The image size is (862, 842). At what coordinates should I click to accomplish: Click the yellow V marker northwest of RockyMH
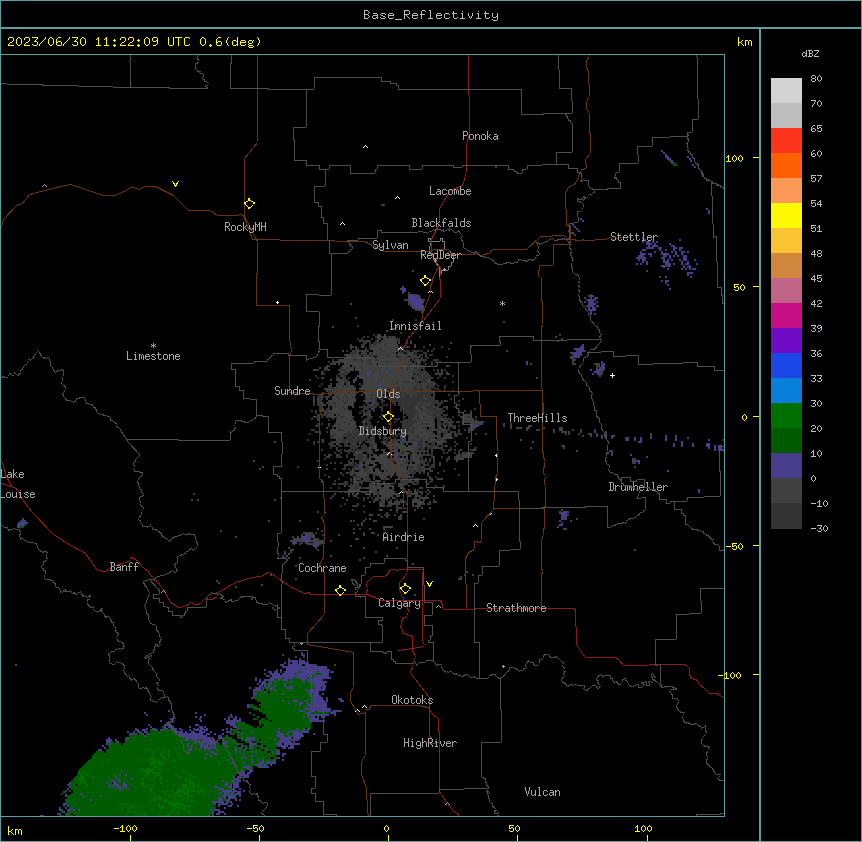click(x=175, y=184)
